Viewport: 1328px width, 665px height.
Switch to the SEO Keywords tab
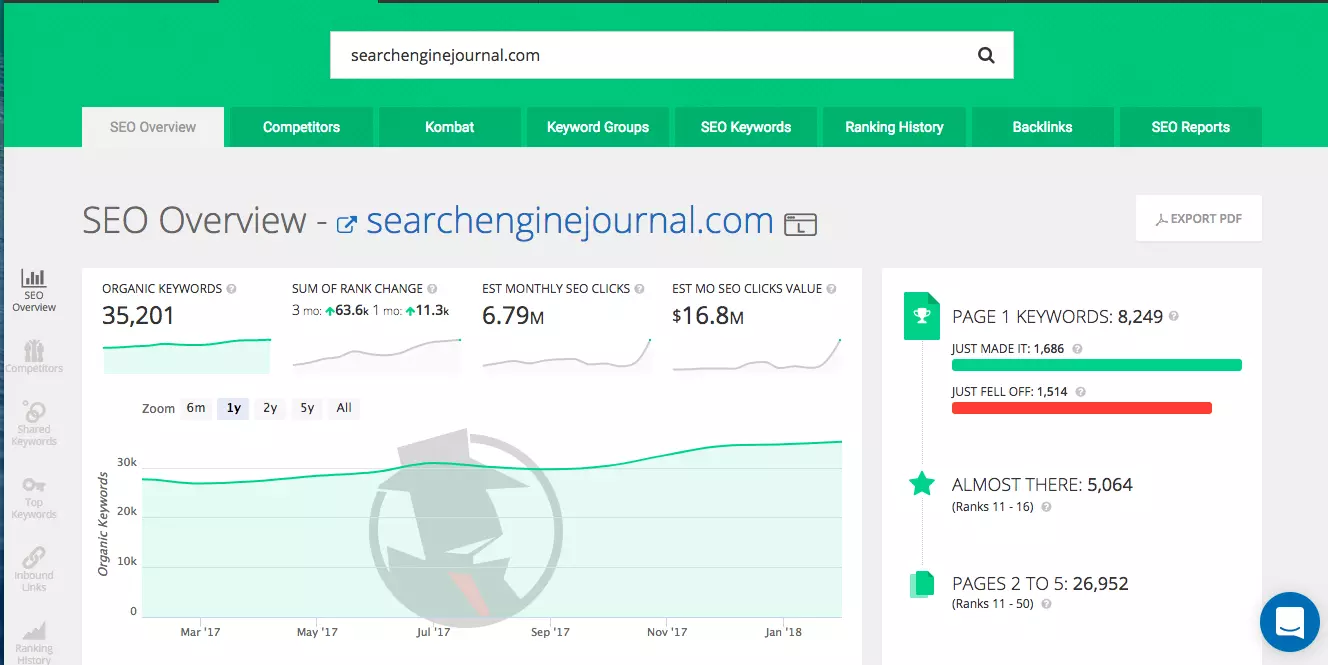[746, 127]
